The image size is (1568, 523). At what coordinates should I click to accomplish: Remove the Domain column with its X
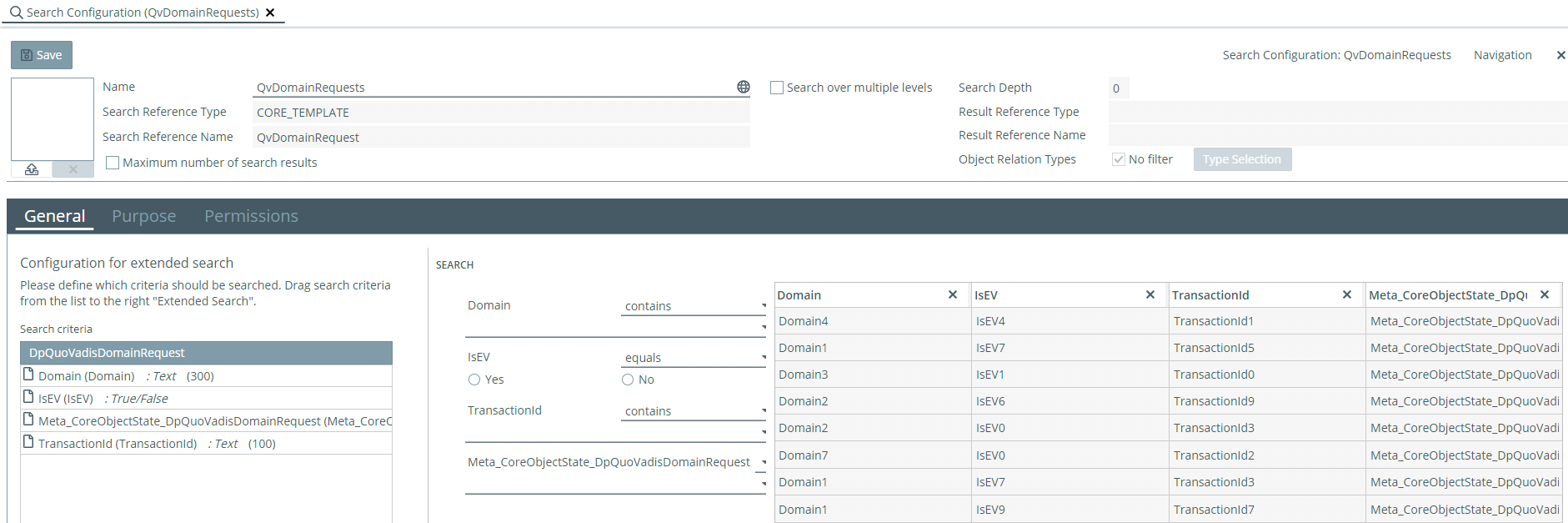click(x=952, y=294)
